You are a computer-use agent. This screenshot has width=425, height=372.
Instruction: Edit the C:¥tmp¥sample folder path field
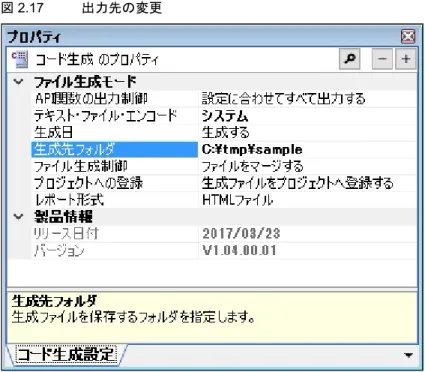click(x=307, y=150)
